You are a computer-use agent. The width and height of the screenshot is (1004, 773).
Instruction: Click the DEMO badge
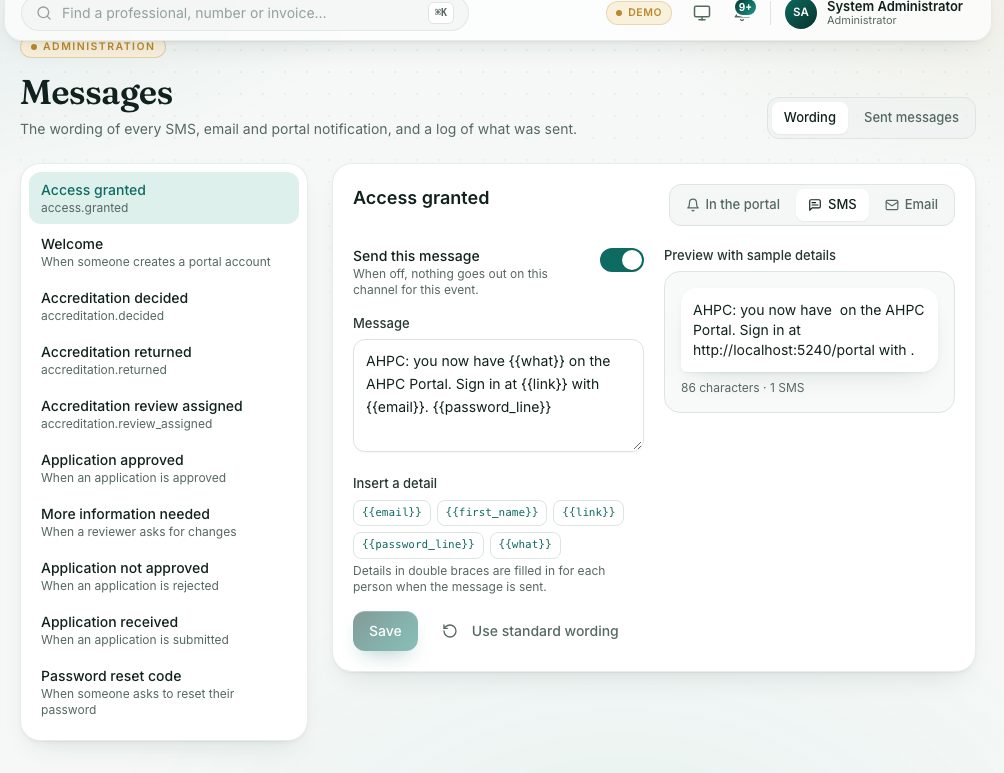(638, 13)
